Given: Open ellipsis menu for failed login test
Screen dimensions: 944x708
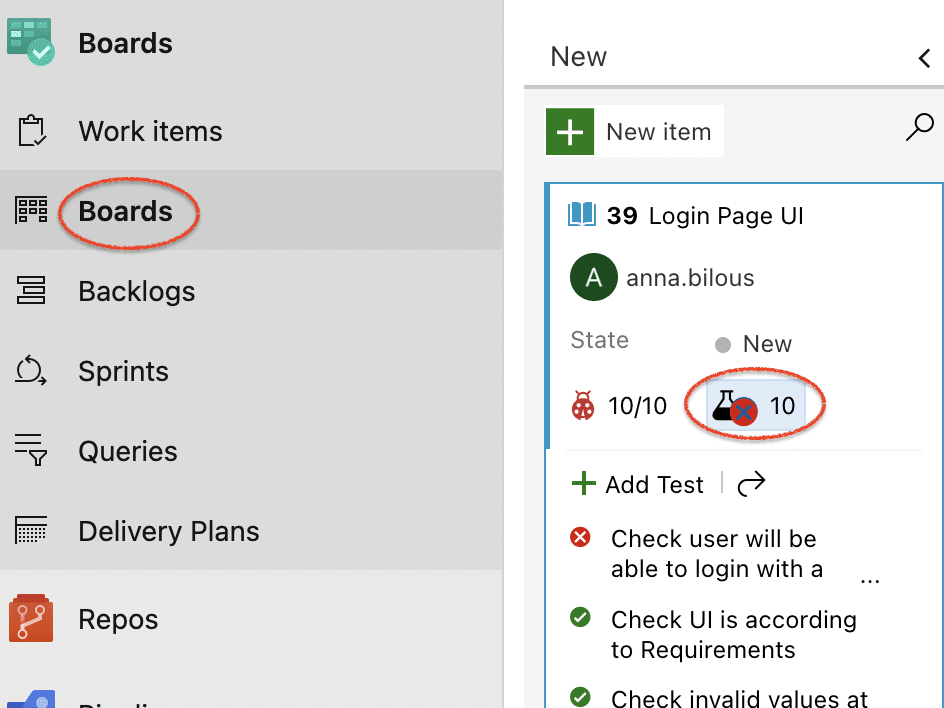Looking at the screenshot, I should click(x=869, y=579).
